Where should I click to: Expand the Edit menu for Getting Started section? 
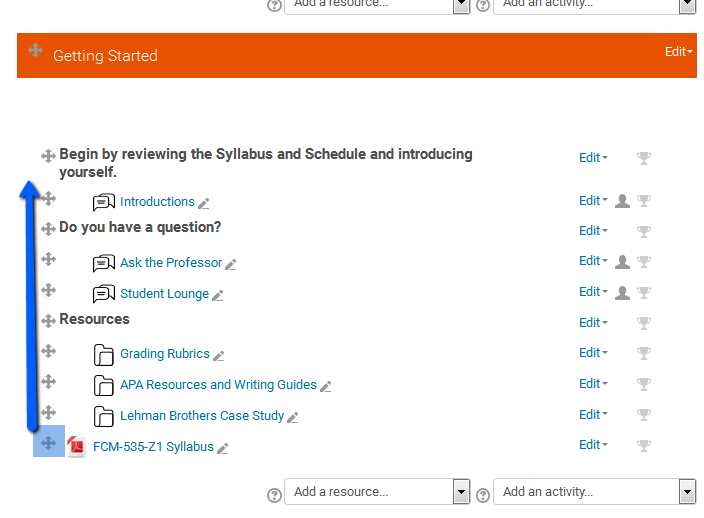tap(678, 52)
